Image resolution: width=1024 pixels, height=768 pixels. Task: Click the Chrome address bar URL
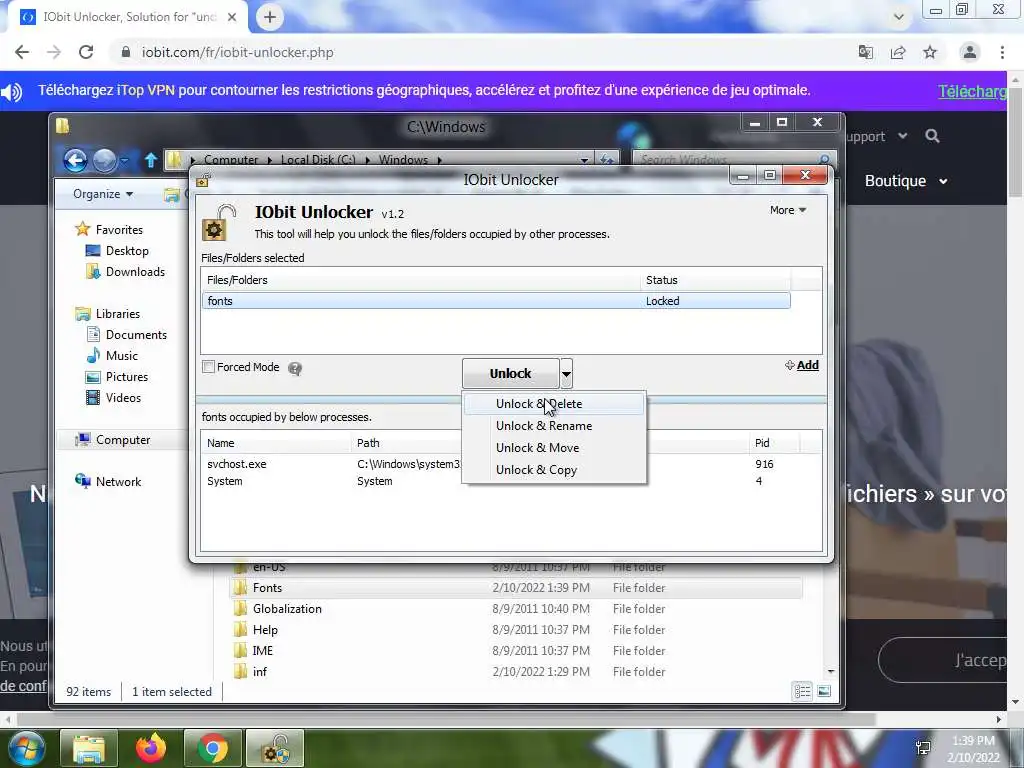click(238, 52)
